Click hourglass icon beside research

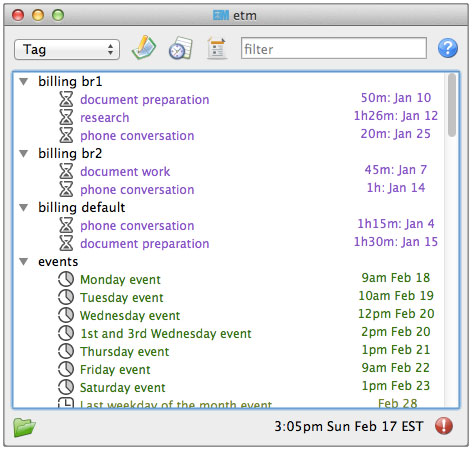point(66,117)
